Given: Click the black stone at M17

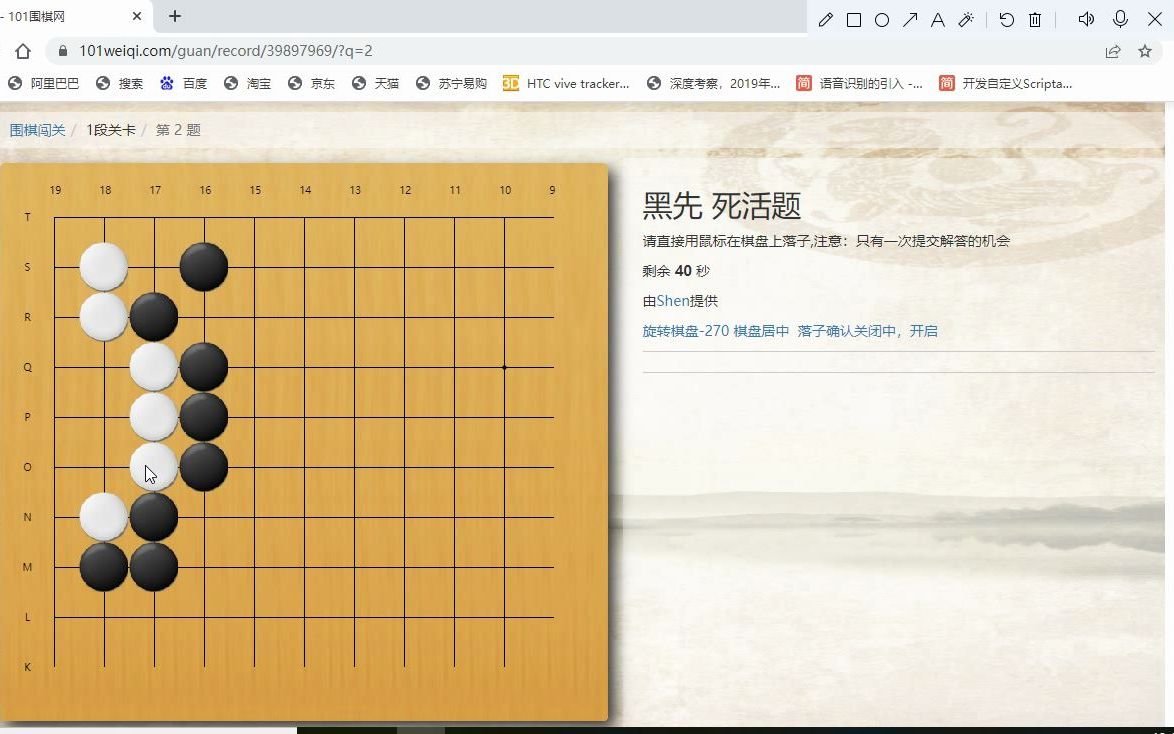Looking at the screenshot, I should tap(154, 567).
